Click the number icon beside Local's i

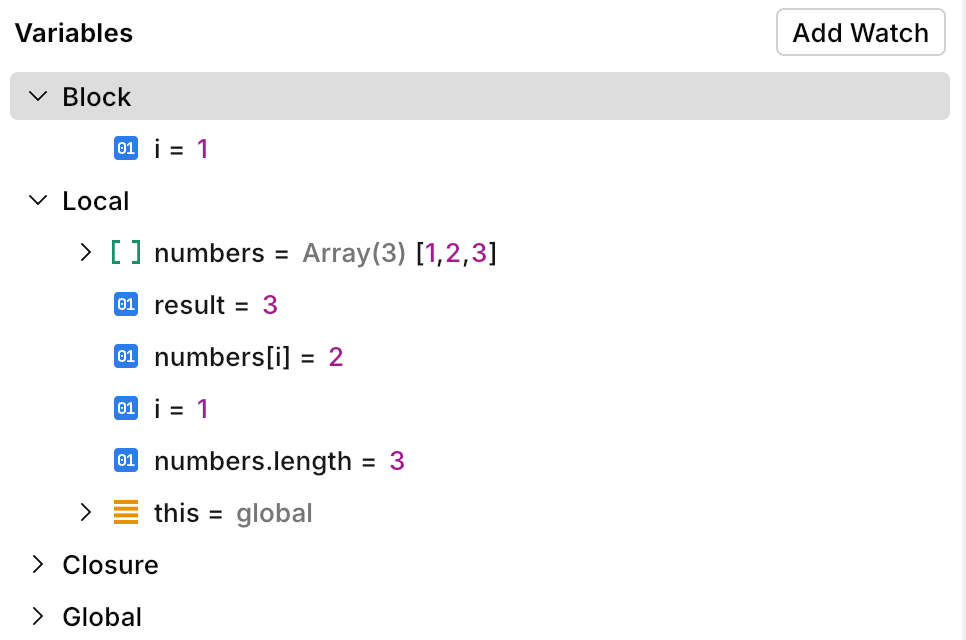click(x=125, y=409)
